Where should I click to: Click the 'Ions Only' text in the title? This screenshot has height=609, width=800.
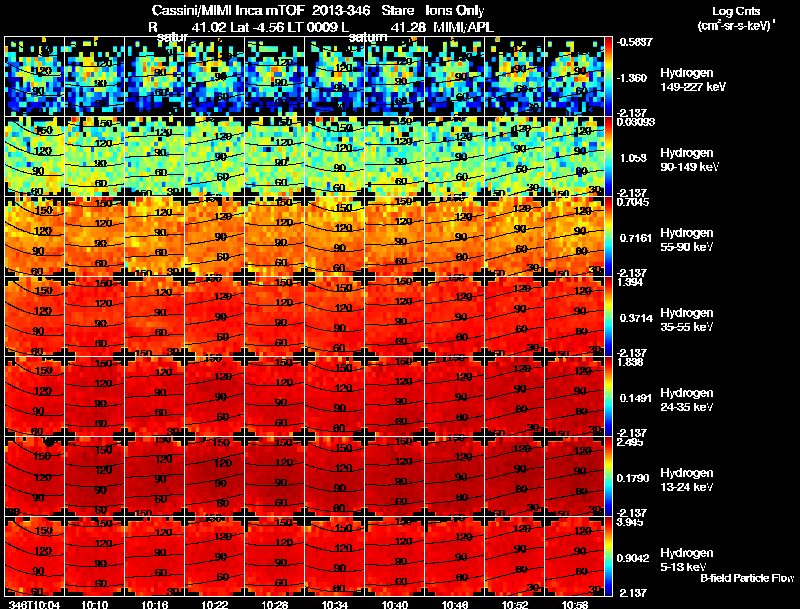pyautogui.click(x=455, y=11)
